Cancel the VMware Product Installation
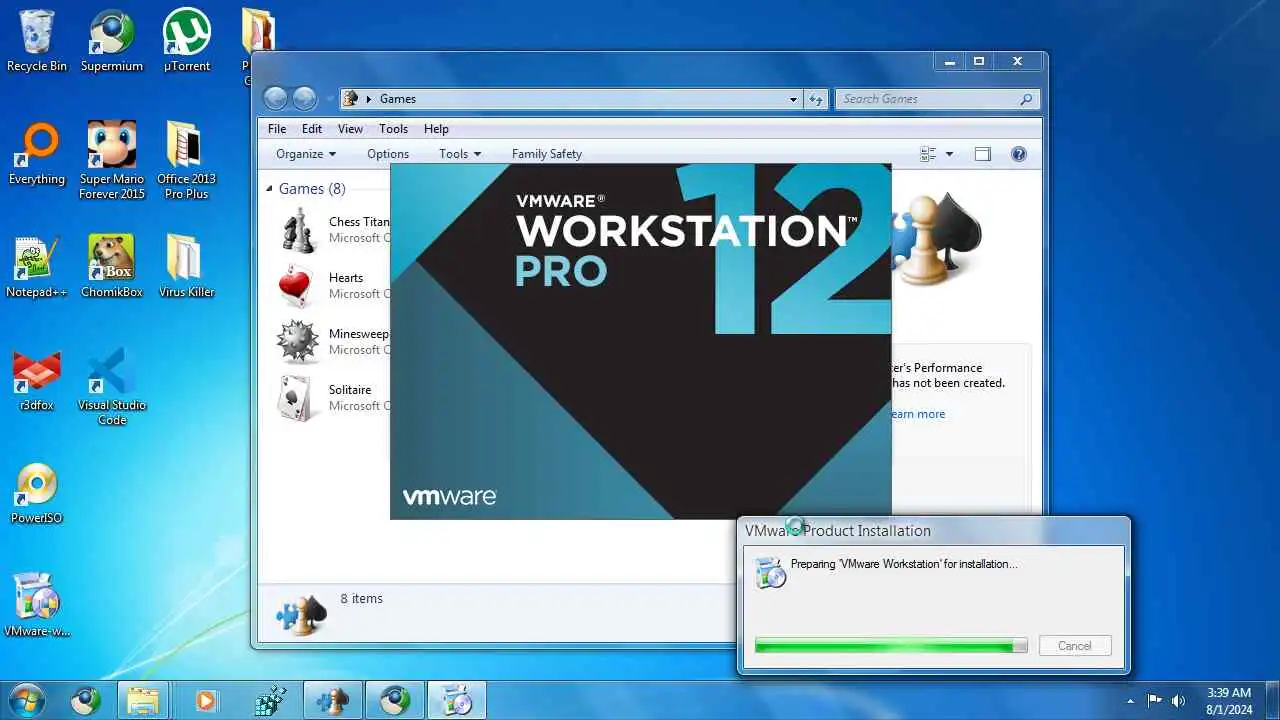The image size is (1280, 720). click(1075, 646)
